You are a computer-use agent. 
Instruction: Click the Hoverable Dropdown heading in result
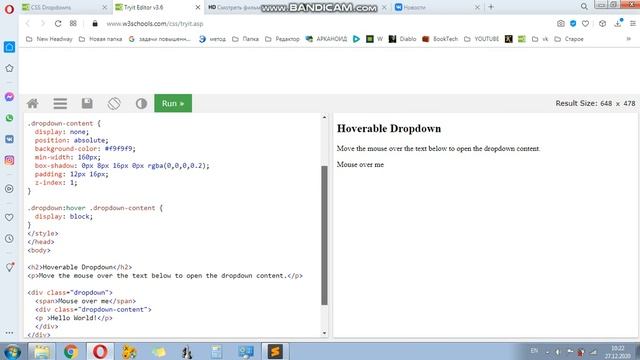point(389,129)
